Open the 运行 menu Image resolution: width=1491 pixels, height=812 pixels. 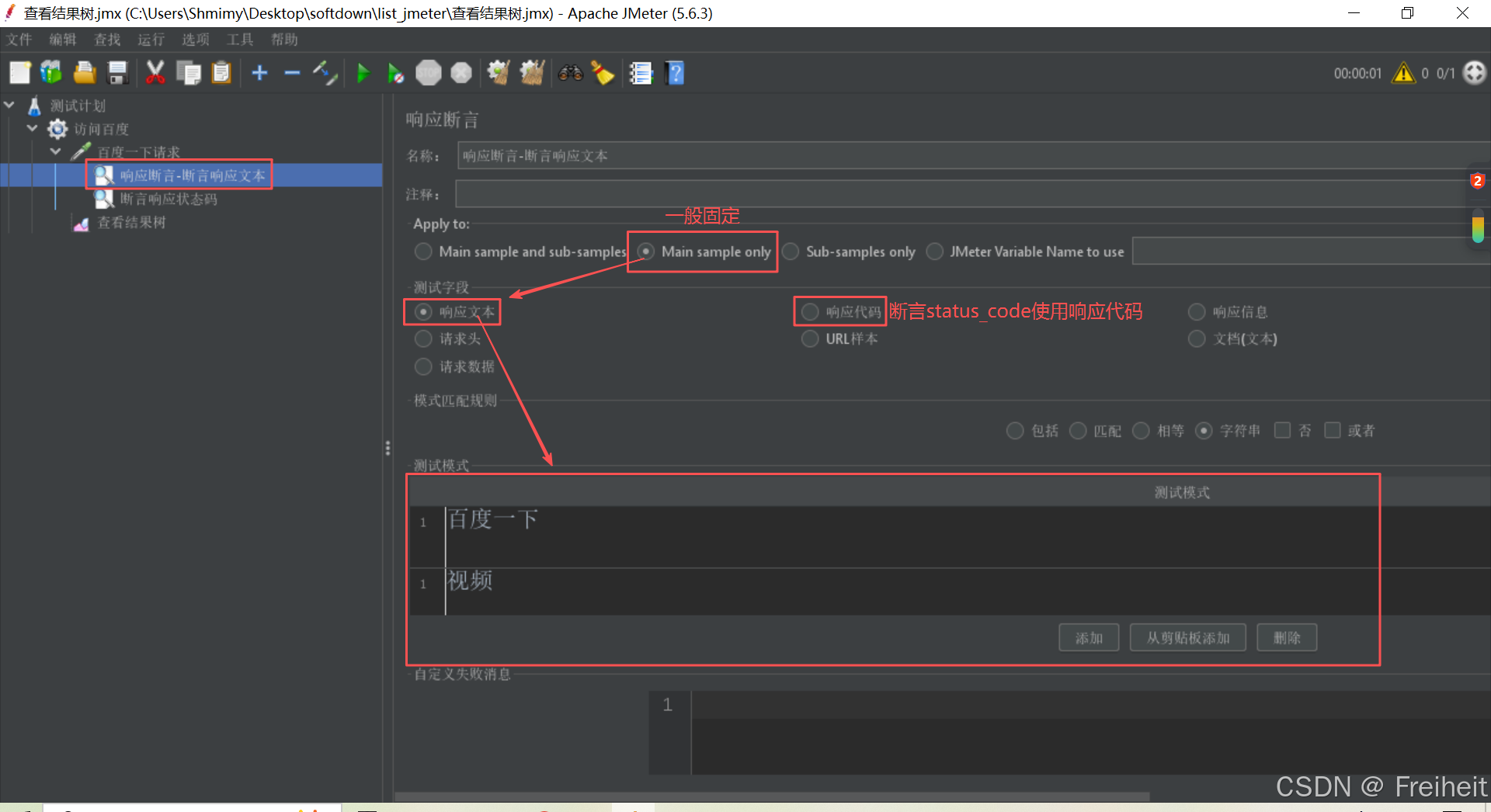[x=151, y=40]
